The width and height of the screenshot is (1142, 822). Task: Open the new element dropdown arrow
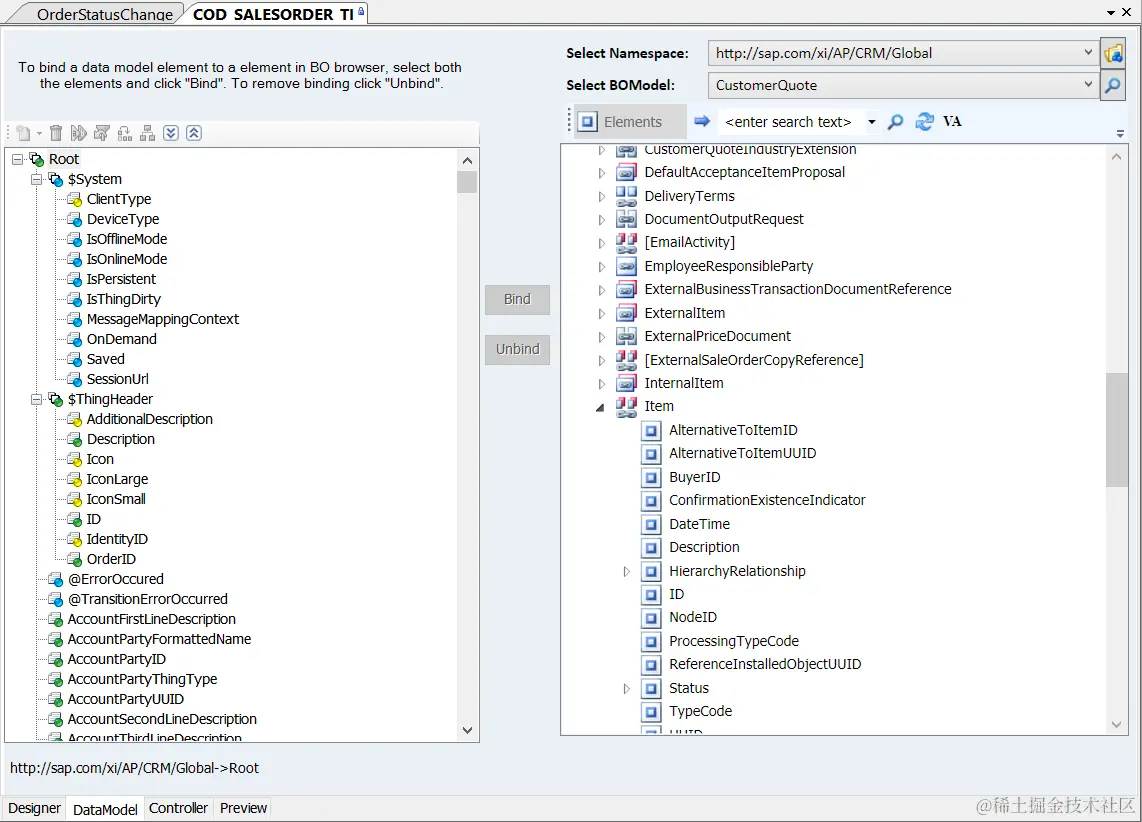(x=39, y=133)
